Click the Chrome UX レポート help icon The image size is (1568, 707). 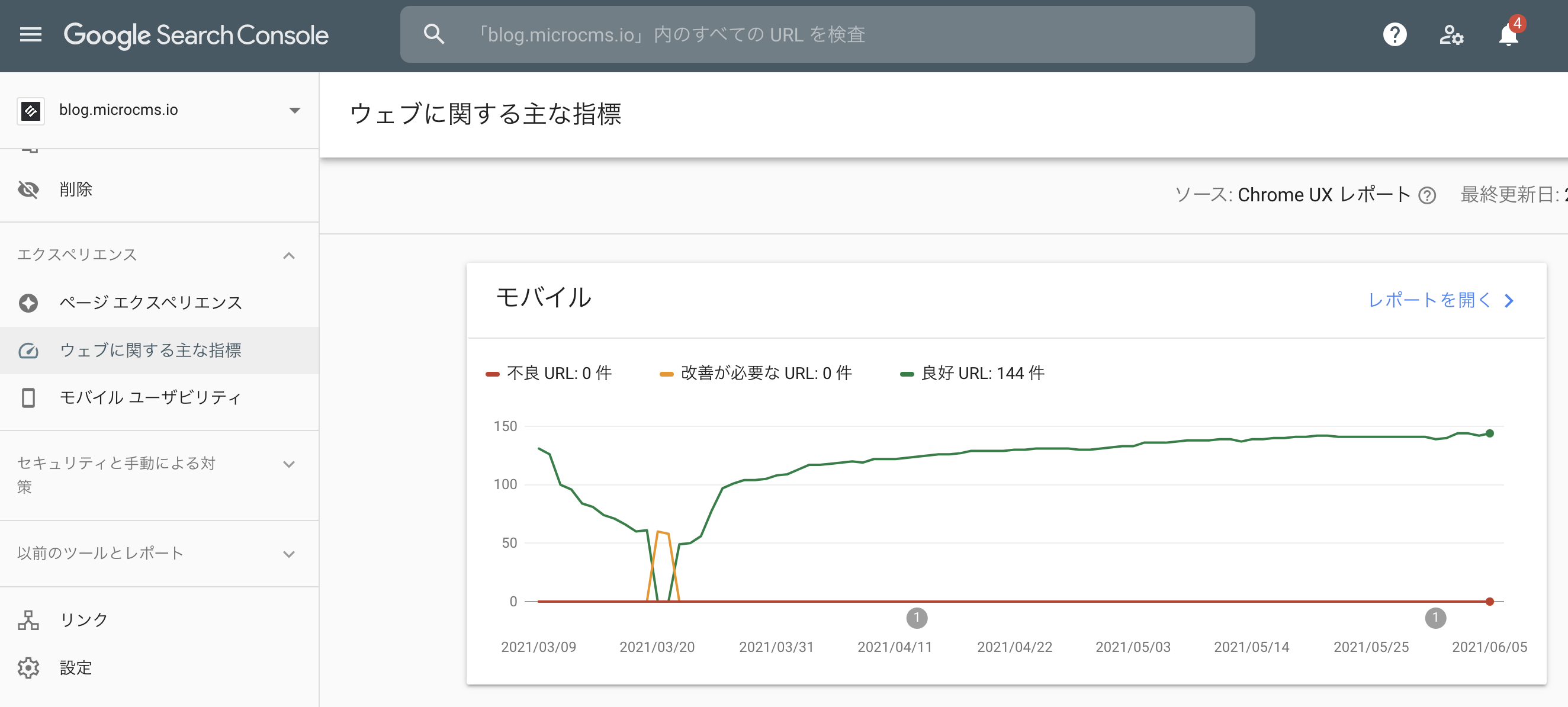[1427, 195]
